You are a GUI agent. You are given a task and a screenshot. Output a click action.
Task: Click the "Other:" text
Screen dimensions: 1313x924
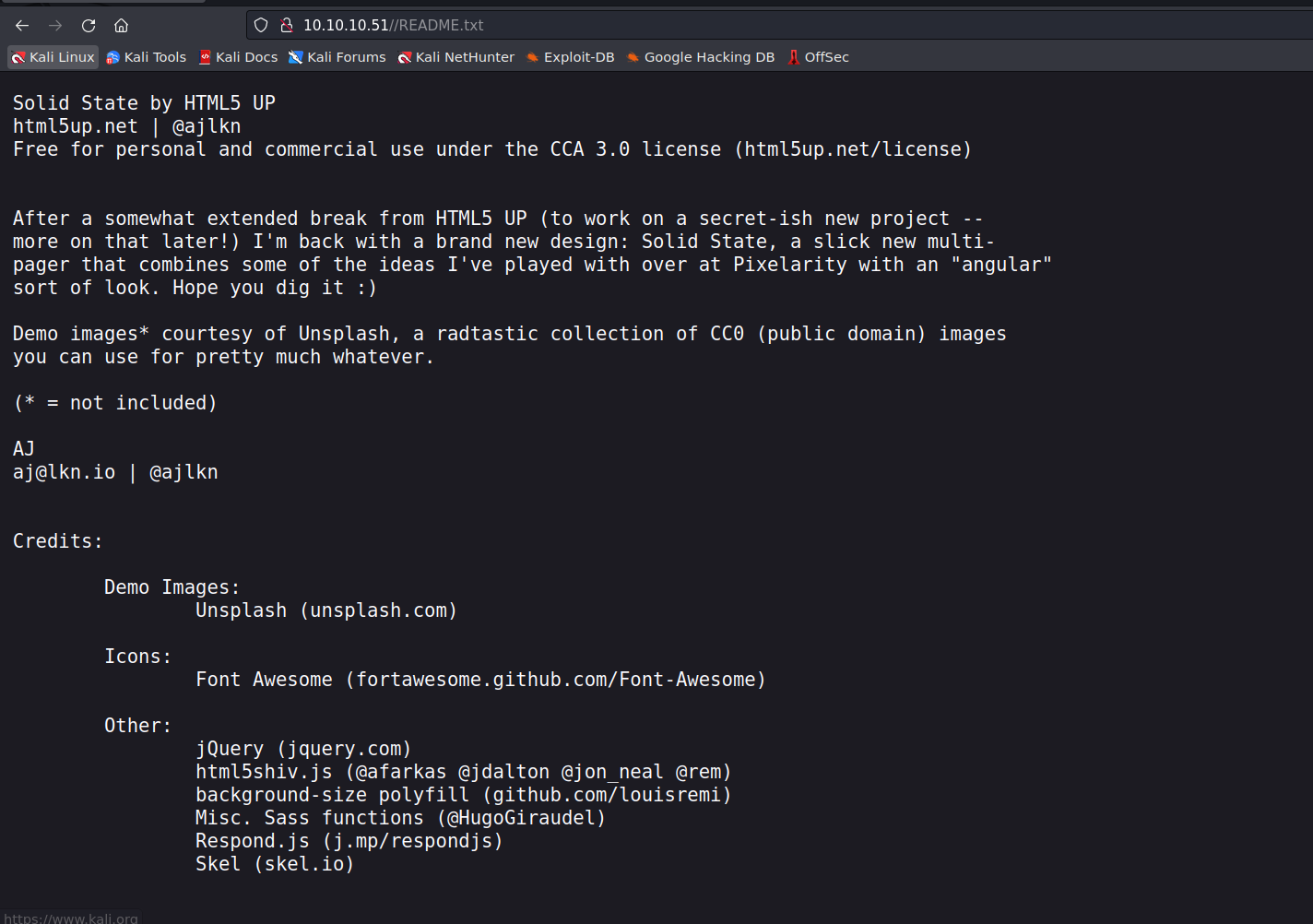138,726
